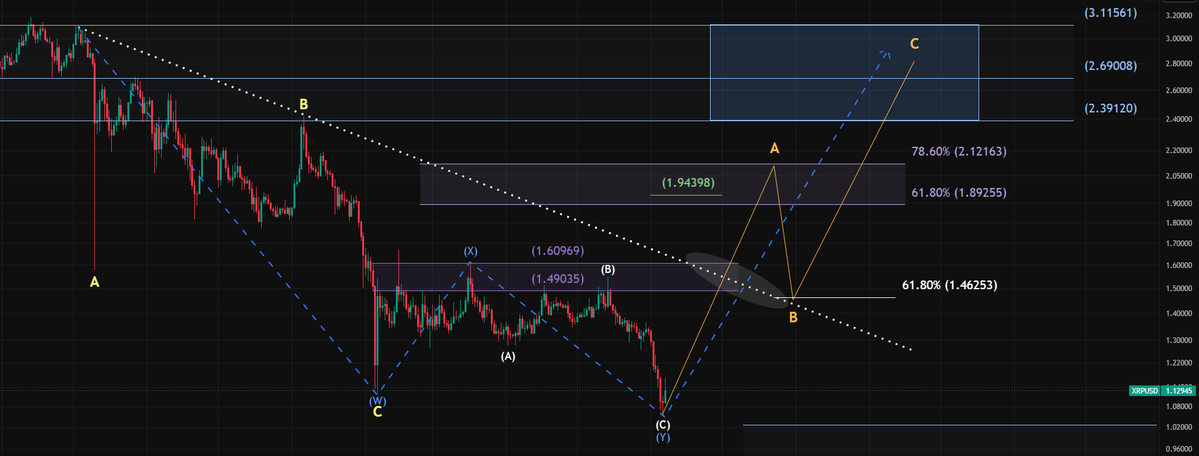Click the 2.05000 price axis value
This screenshot has width=1199, height=456.
[x=1179, y=176]
